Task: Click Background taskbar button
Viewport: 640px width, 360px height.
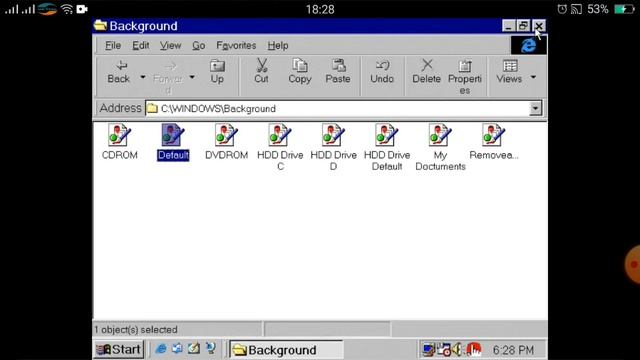Action: (x=286, y=350)
